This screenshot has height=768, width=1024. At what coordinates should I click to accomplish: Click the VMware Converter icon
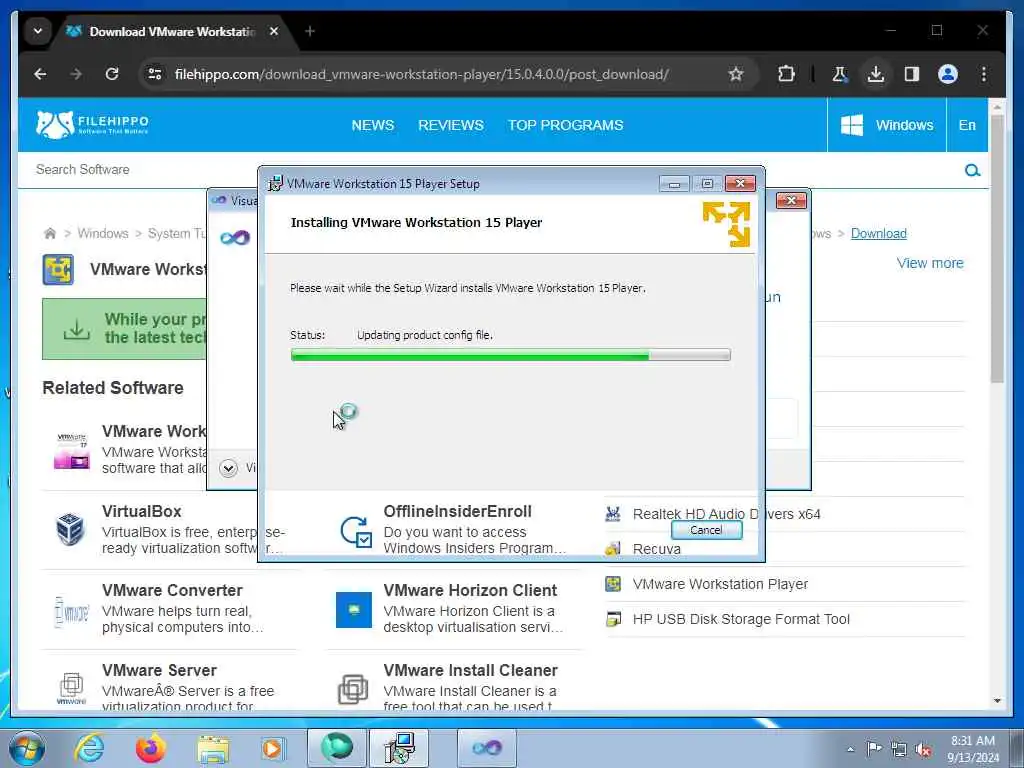(71, 612)
